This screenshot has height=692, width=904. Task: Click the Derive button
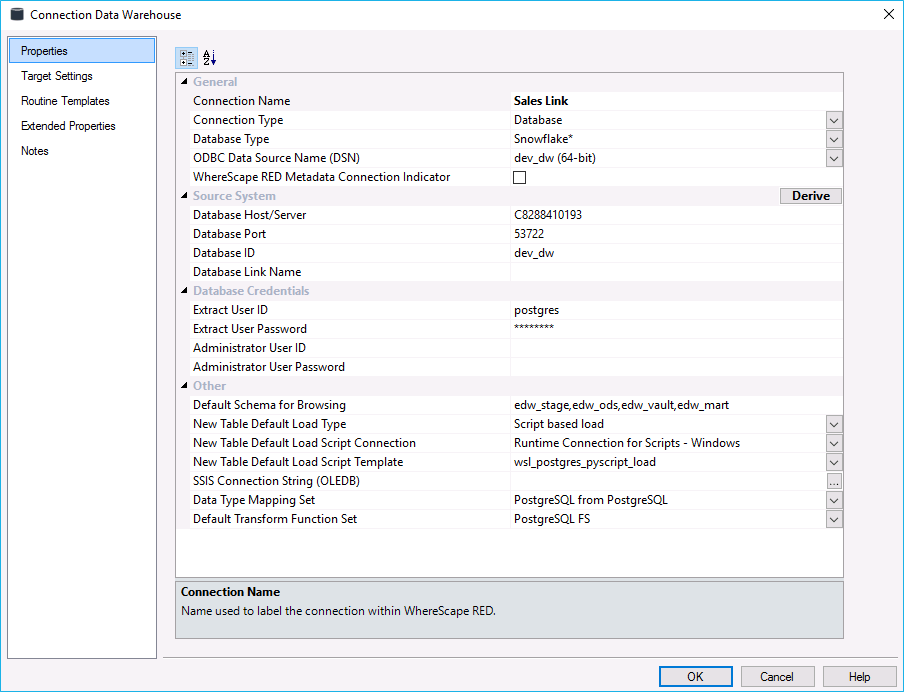[811, 196]
